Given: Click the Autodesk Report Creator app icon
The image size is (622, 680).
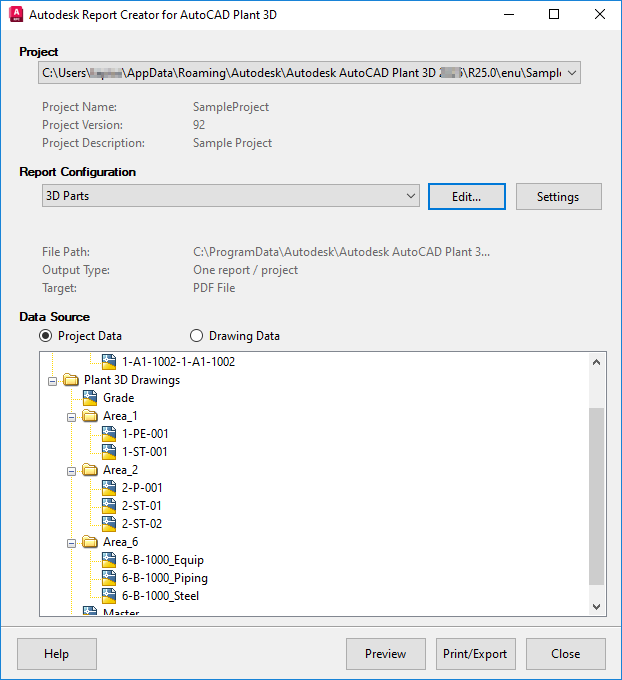Looking at the screenshot, I should tap(16, 14).
